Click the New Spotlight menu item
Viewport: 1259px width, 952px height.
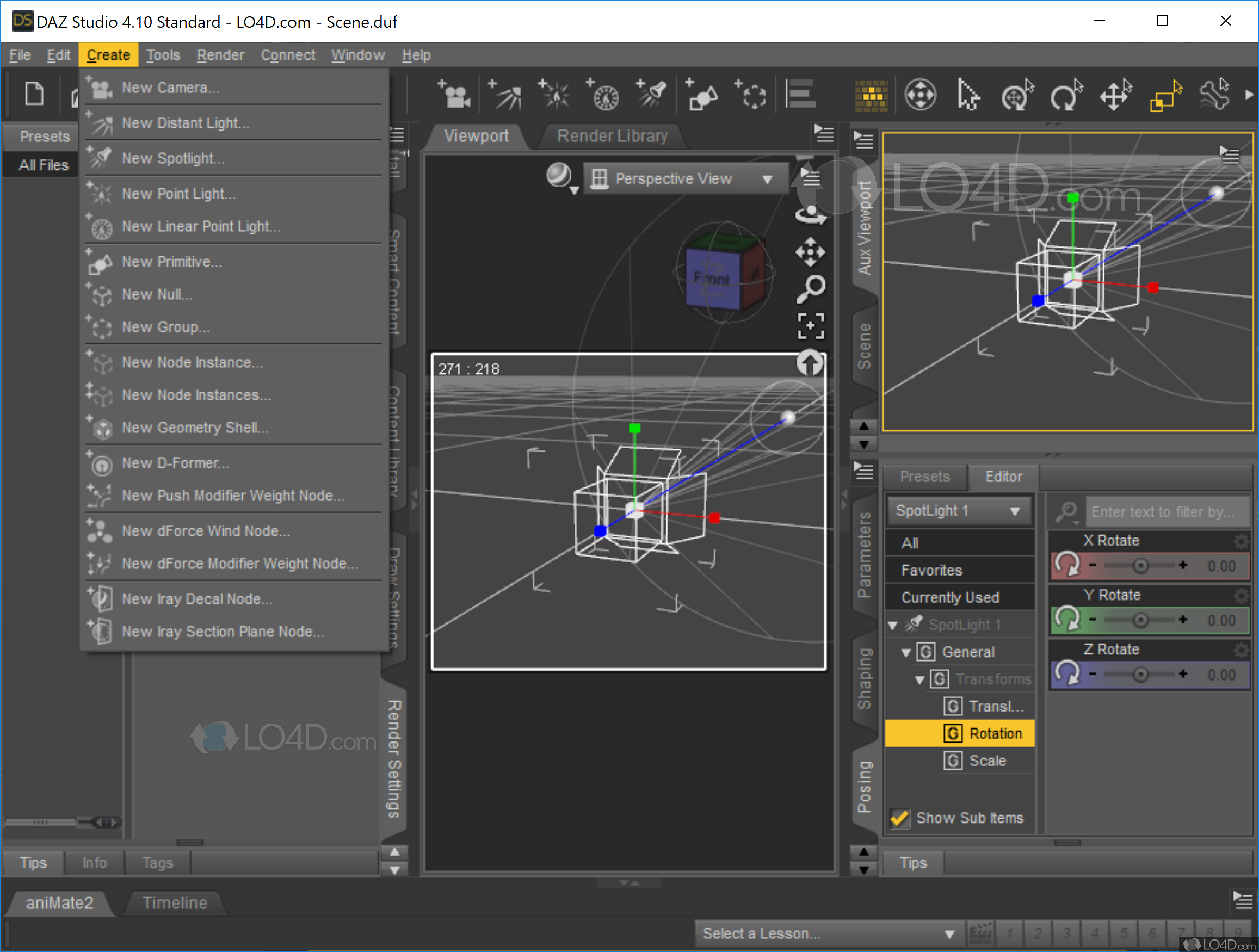pos(171,157)
